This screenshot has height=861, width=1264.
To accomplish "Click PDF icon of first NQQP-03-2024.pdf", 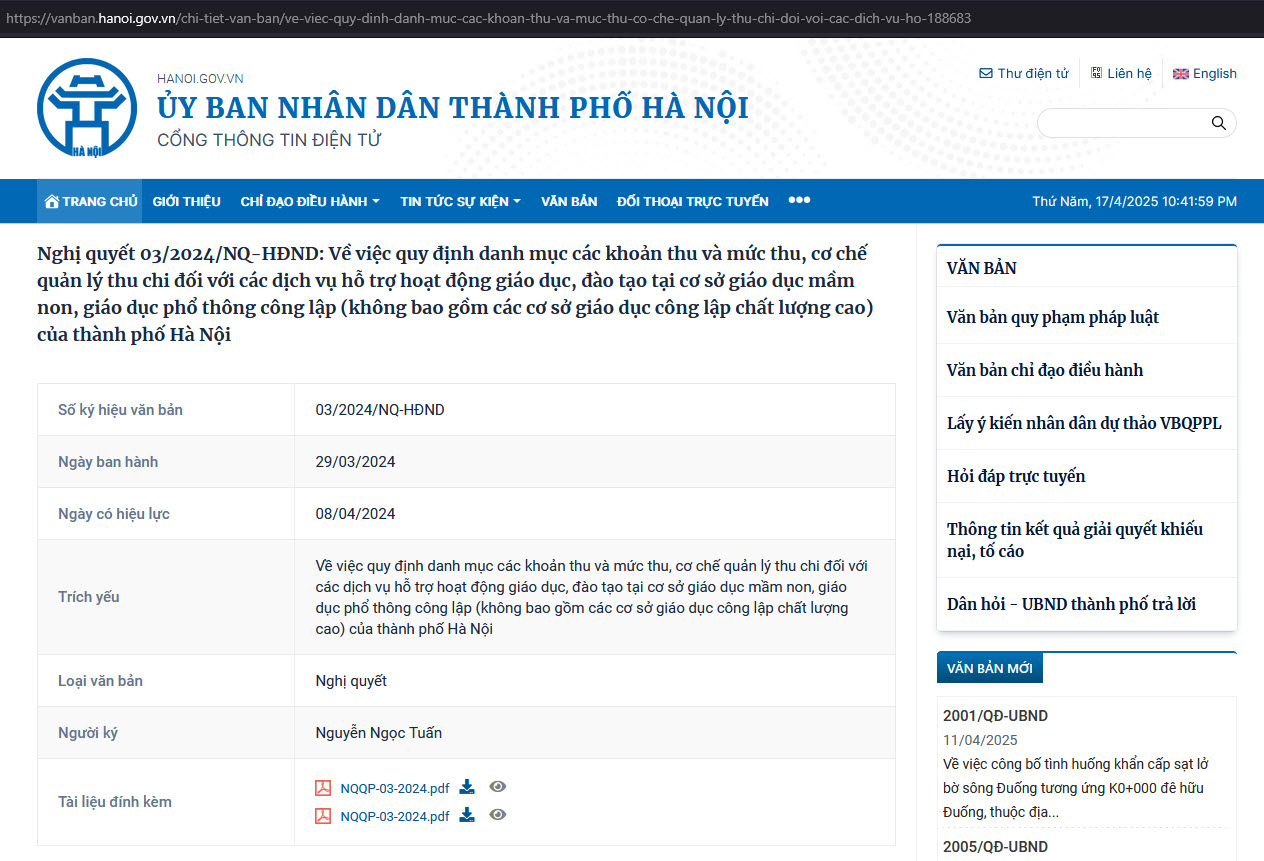I will pyautogui.click(x=323, y=787).
